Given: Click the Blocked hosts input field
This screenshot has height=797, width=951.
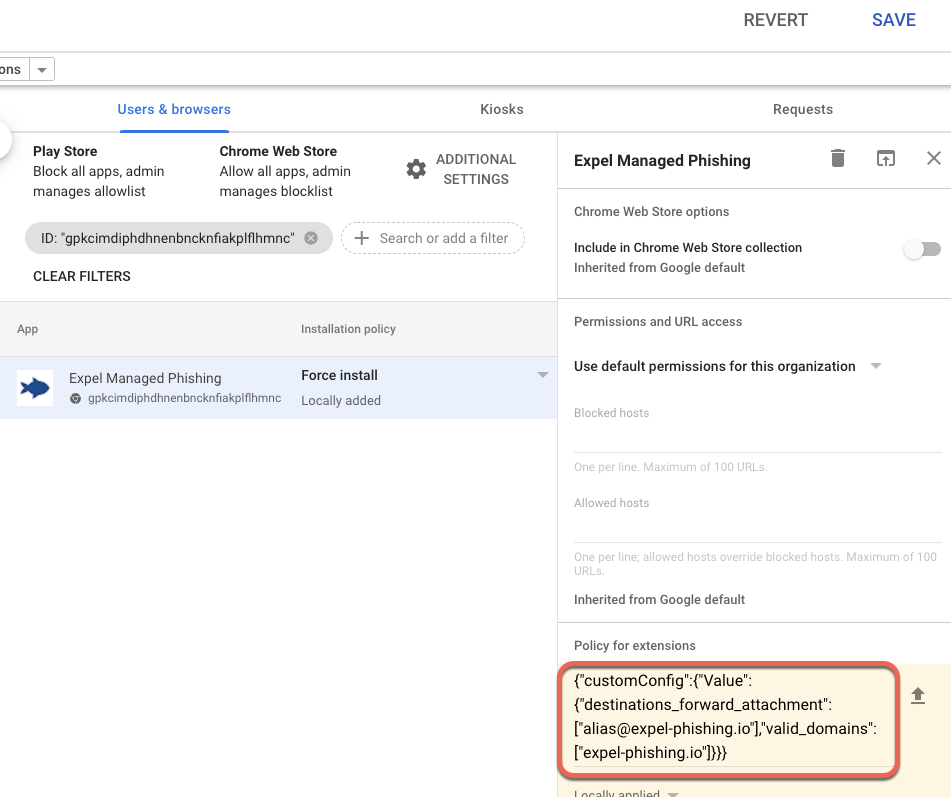Looking at the screenshot, I should pyautogui.click(x=758, y=438).
